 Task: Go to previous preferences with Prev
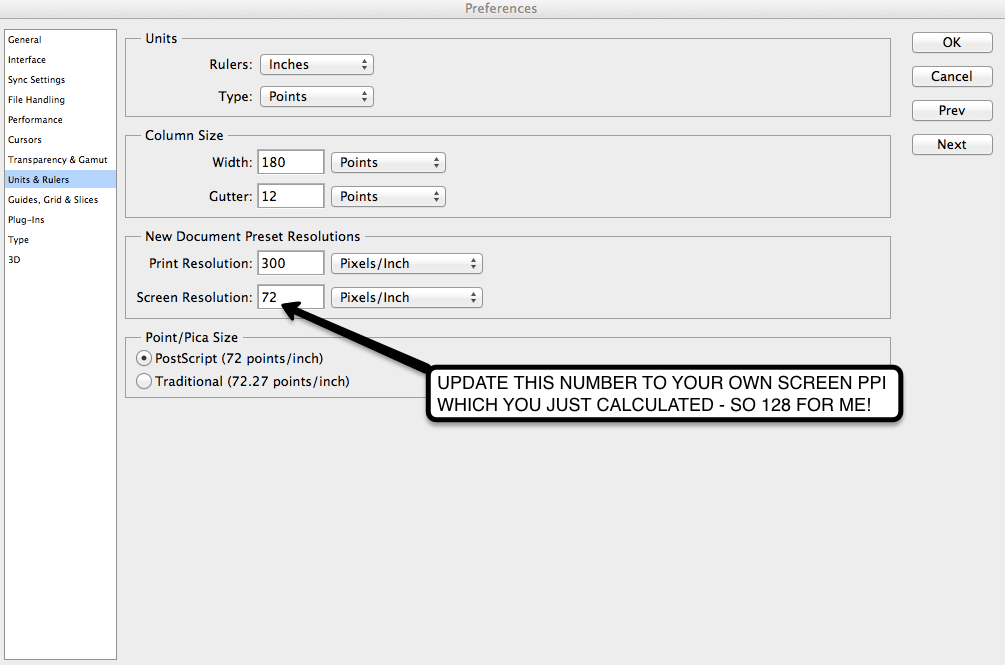pyautogui.click(x=952, y=110)
